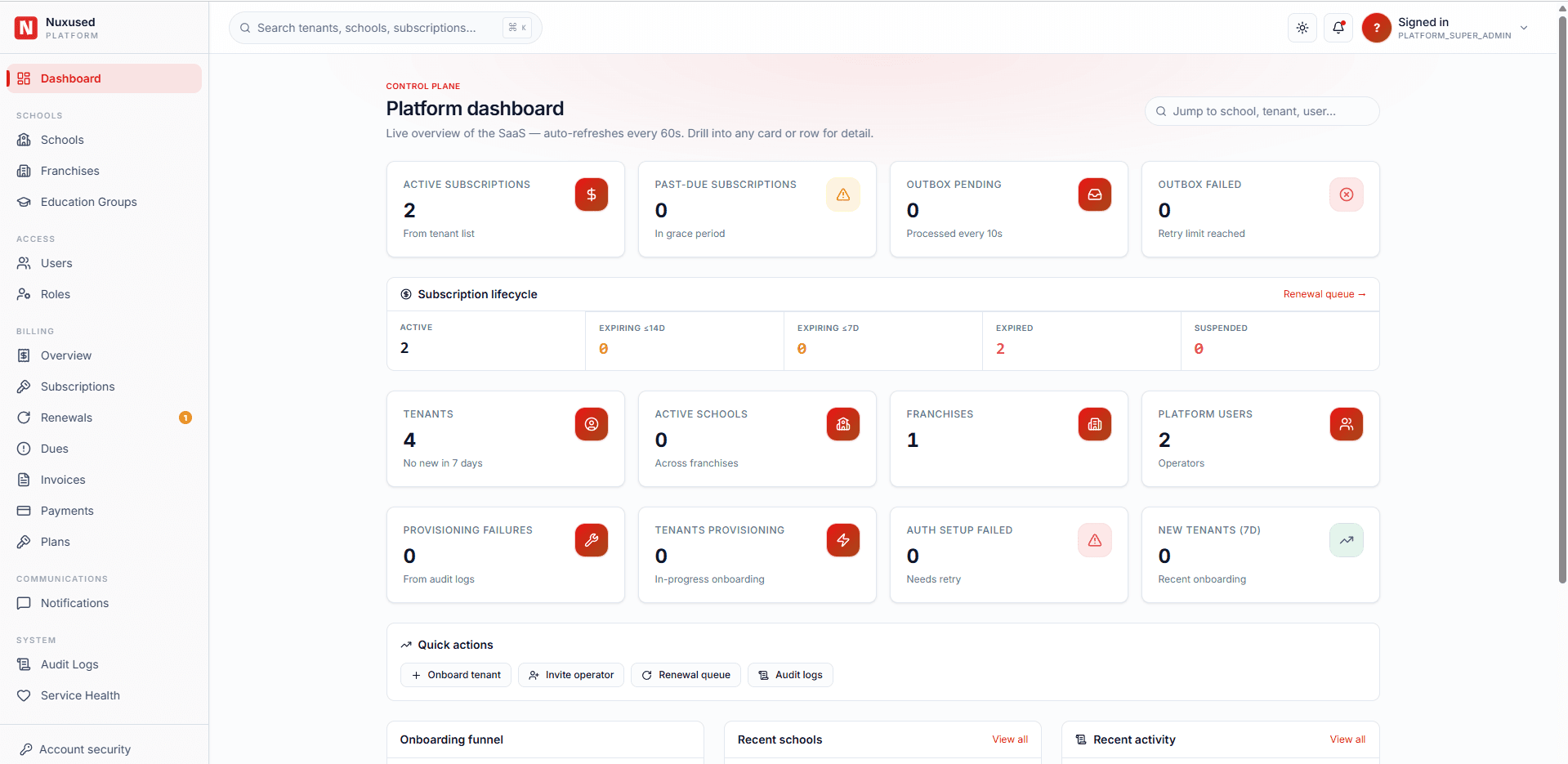Click the Franchises card building icon

[1095, 424]
